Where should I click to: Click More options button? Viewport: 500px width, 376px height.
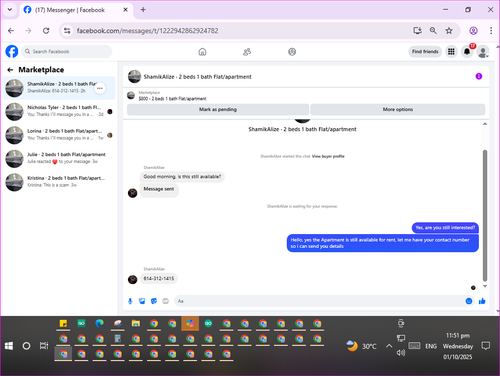tap(398, 109)
